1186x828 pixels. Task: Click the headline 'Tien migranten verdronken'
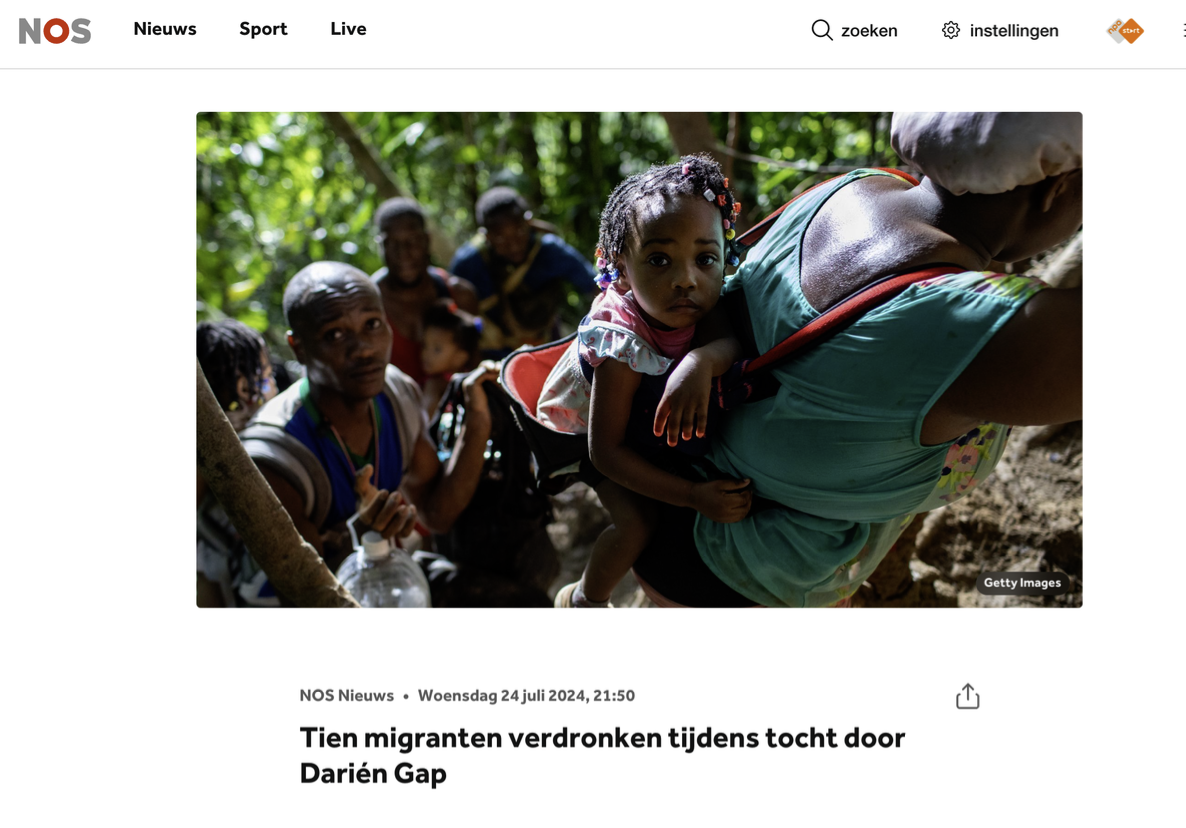pyautogui.click(x=481, y=738)
